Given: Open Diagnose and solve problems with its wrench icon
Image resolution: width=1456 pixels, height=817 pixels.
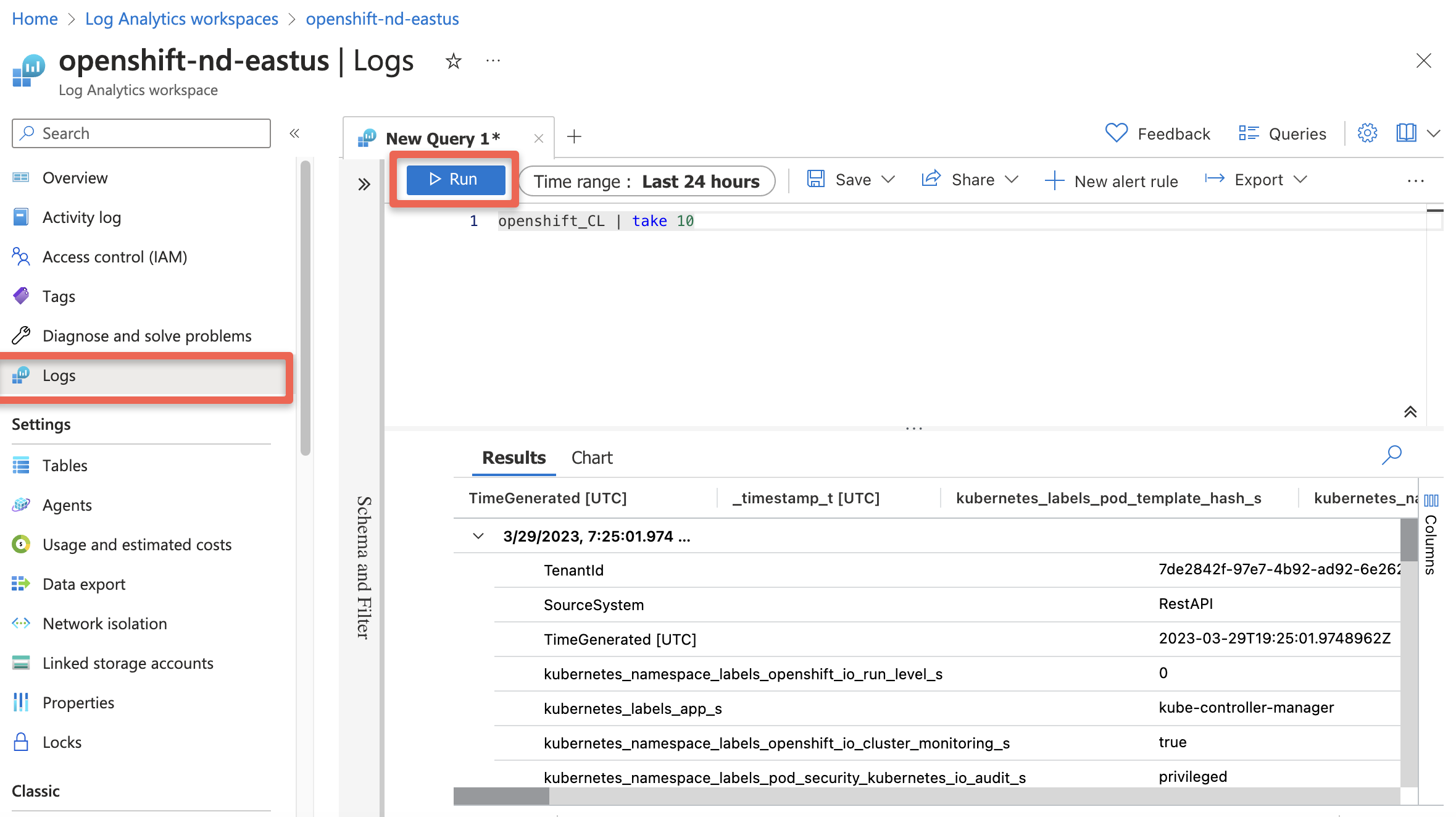Looking at the screenshot, I should coord(20,335).
